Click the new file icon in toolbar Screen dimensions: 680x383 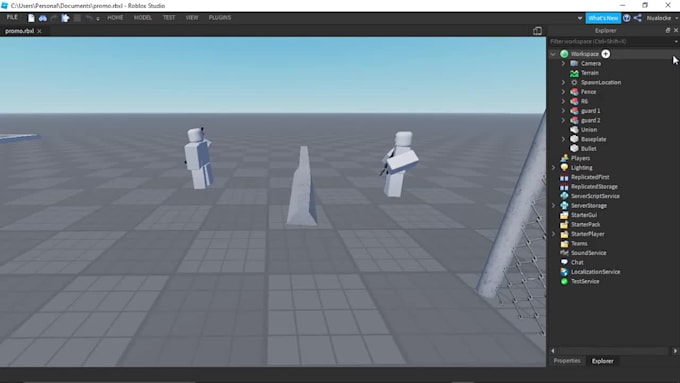pyautogui.click(x=31, y=18)
